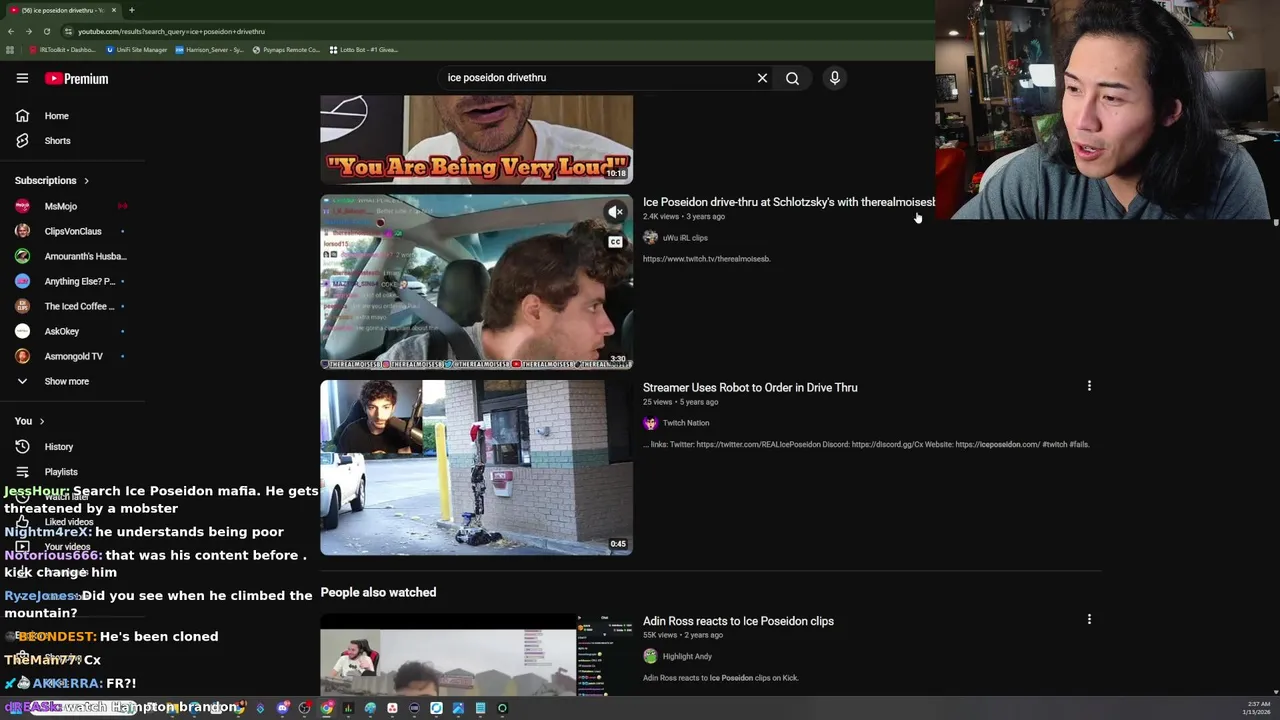Screen dimensions: 1280x720
Task: Open the Twitch Nation channel
Action: pyautogui.click(x=685, y=423)
